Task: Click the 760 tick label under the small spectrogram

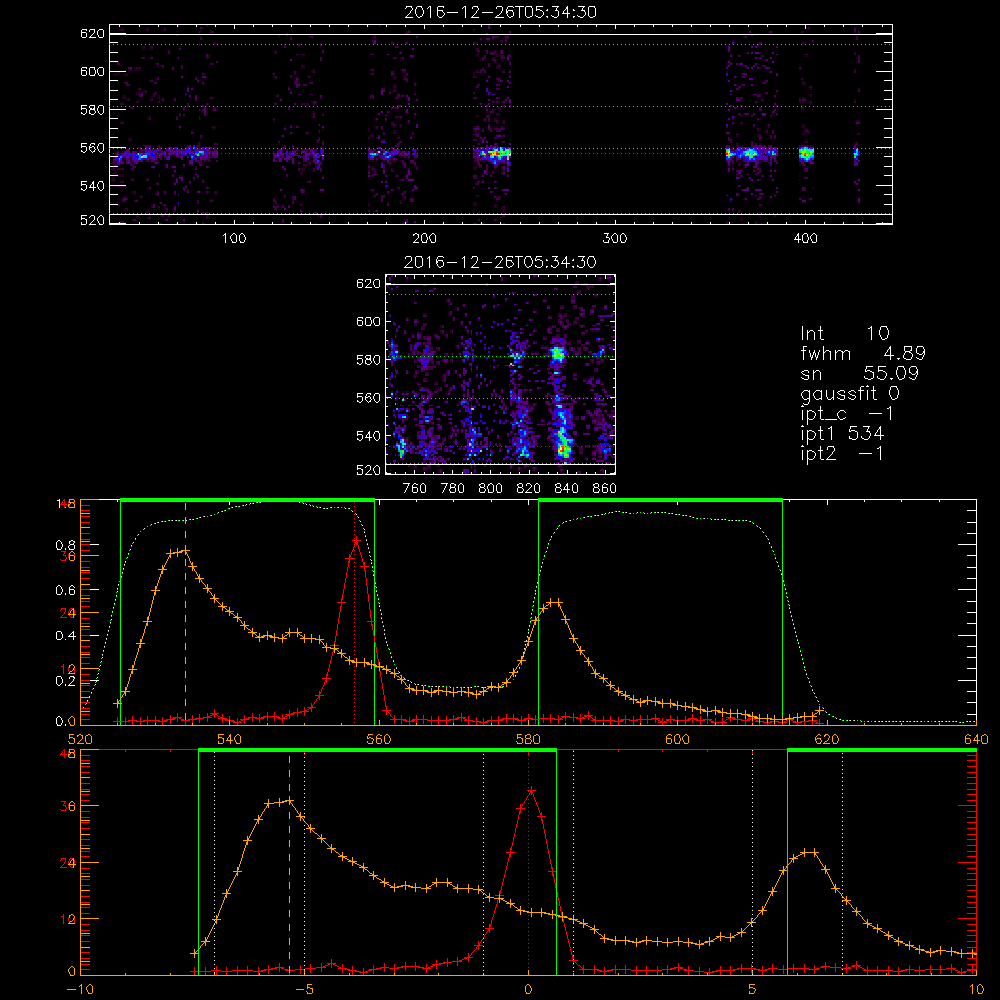Action: tap(415, 489)
